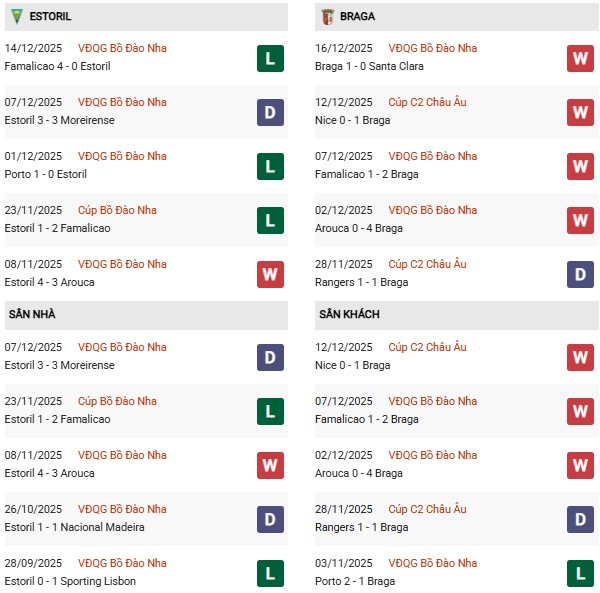Click the Estoril club crest icon
The height and width of the screenshot is (593, 600).
[x=15, y=16]
